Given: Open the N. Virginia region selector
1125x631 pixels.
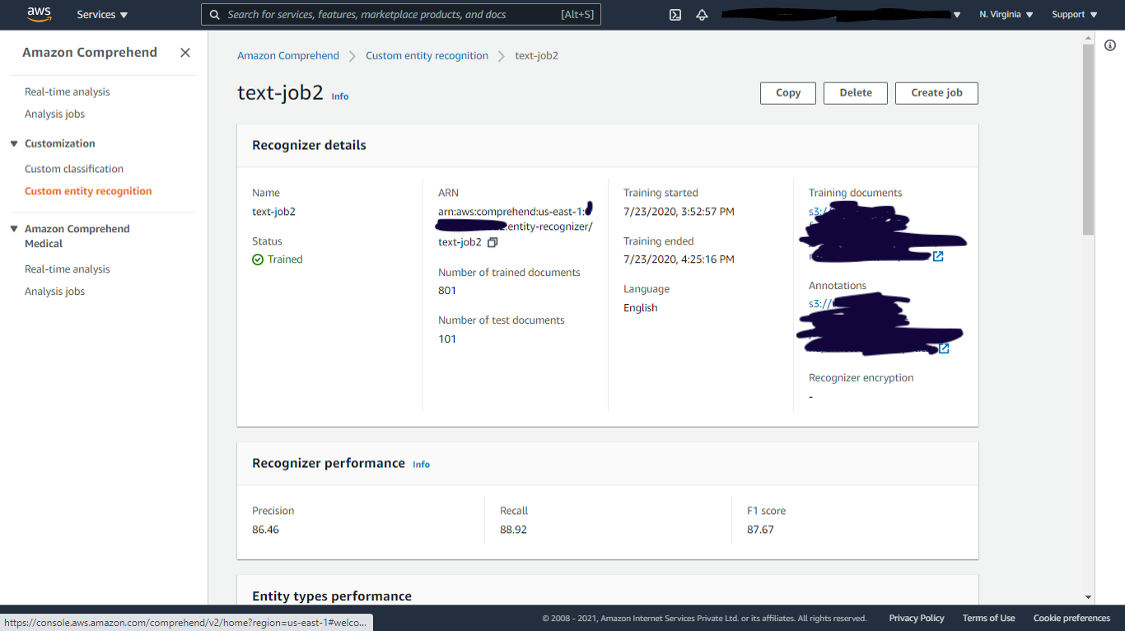Looking at the screenshot, I should click(x=1006, y=14).
